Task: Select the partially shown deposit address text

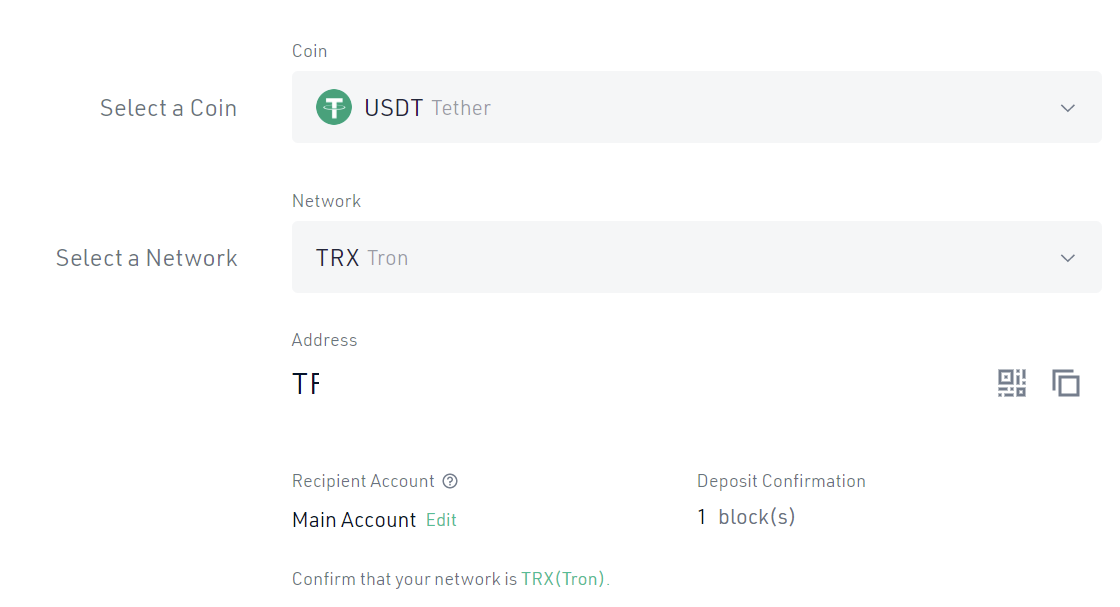Action: coord(305,383)
